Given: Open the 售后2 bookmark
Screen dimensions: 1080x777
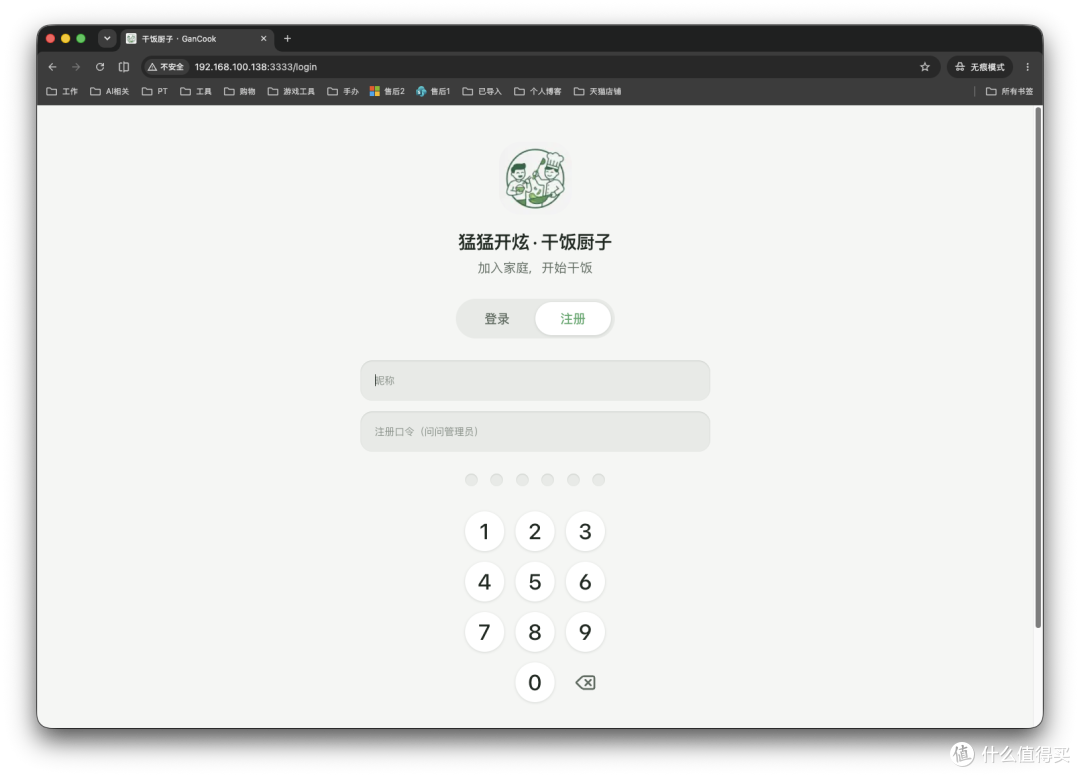Looking at the screenshot, I should [x=387, y=91].
